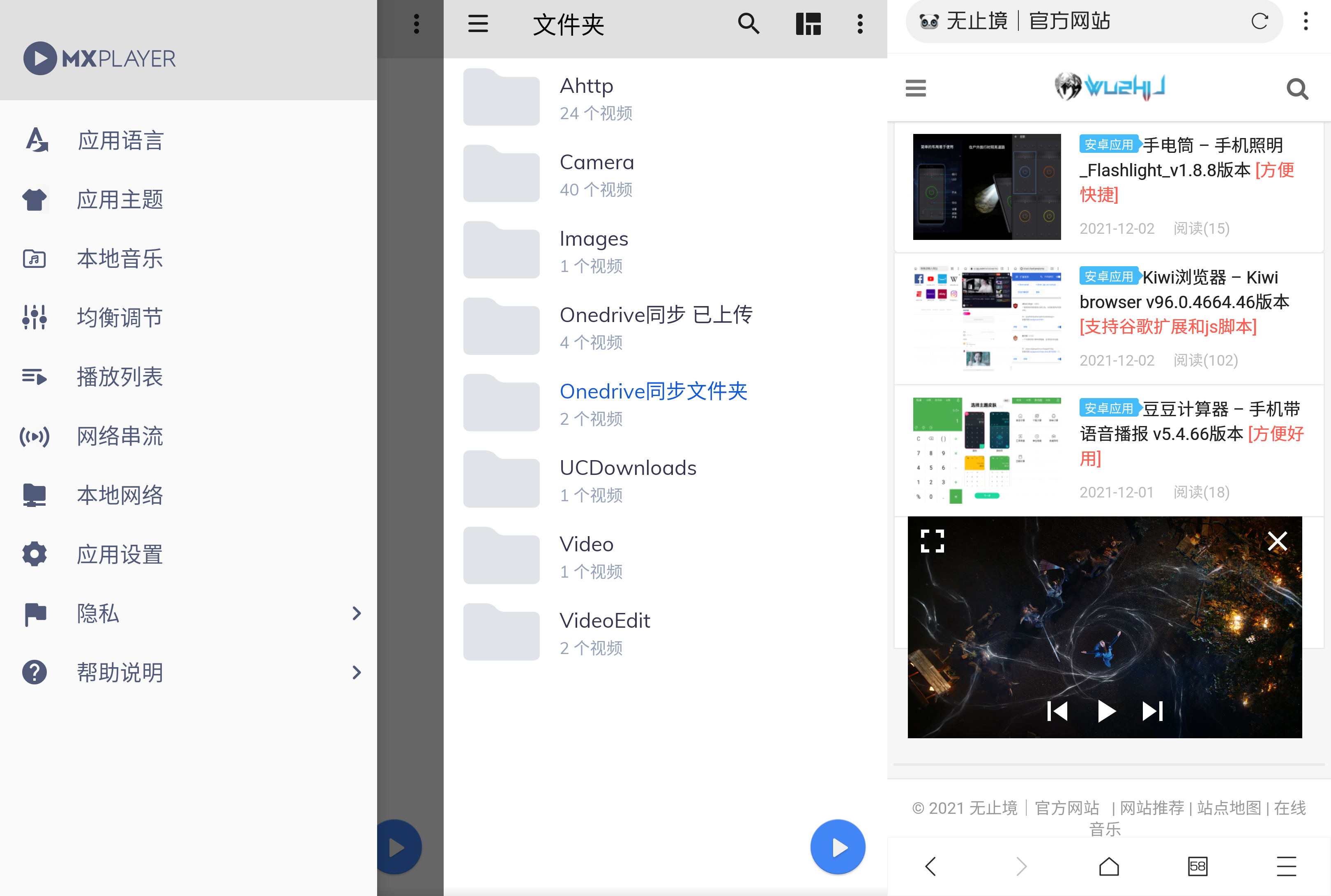Go forward in the browser

point(1021,866)
